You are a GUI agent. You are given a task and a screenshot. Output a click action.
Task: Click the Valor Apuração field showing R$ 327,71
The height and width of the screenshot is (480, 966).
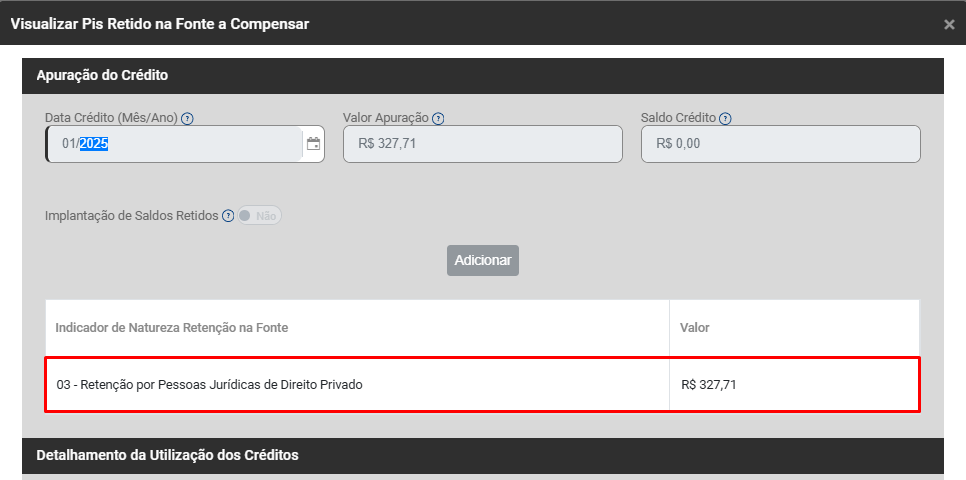pos(482,144)
